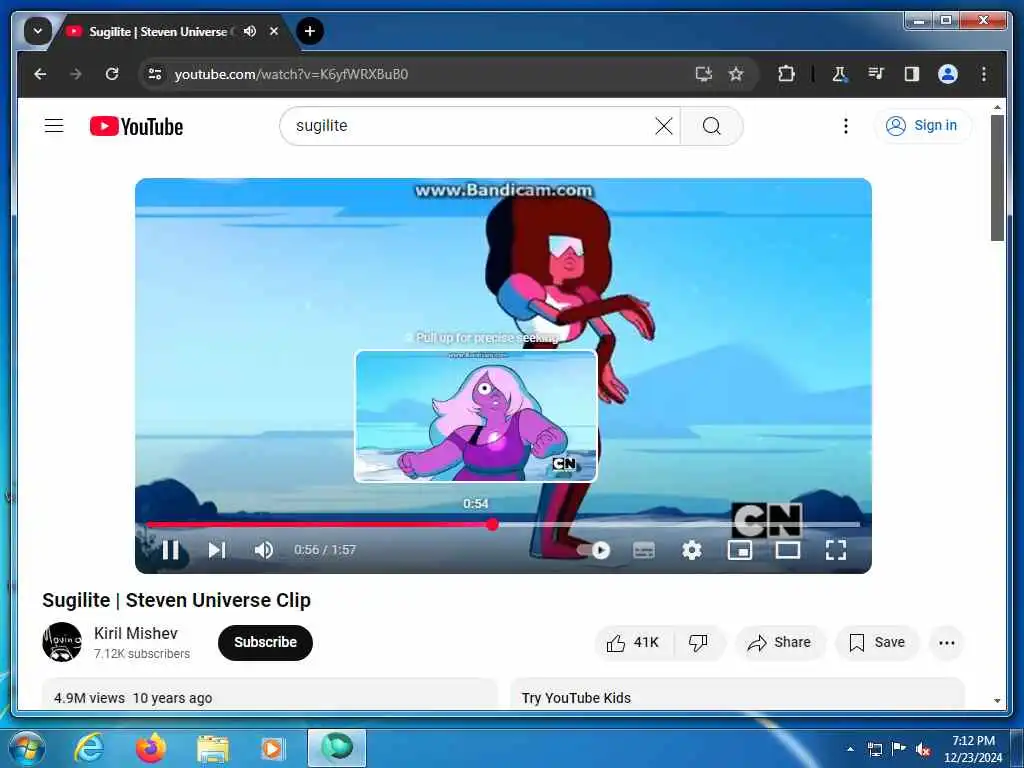Image resolution: width=1024 pixels, height=768 pixels.
Task: Reload the YouTube page
Action: pyautogui.click(x=112, y=74)
